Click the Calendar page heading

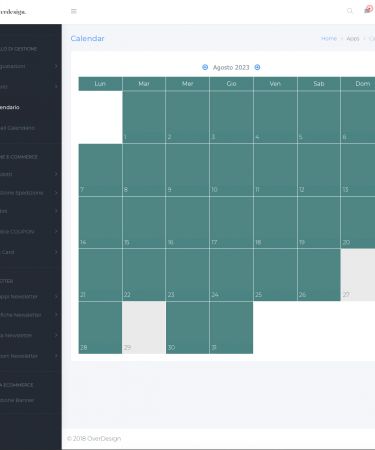[87, 38]
